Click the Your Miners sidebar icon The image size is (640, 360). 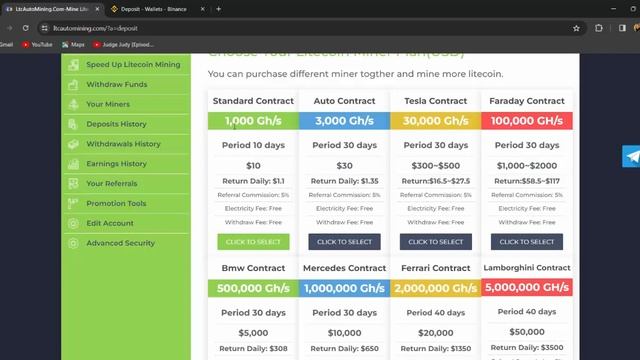73,104
